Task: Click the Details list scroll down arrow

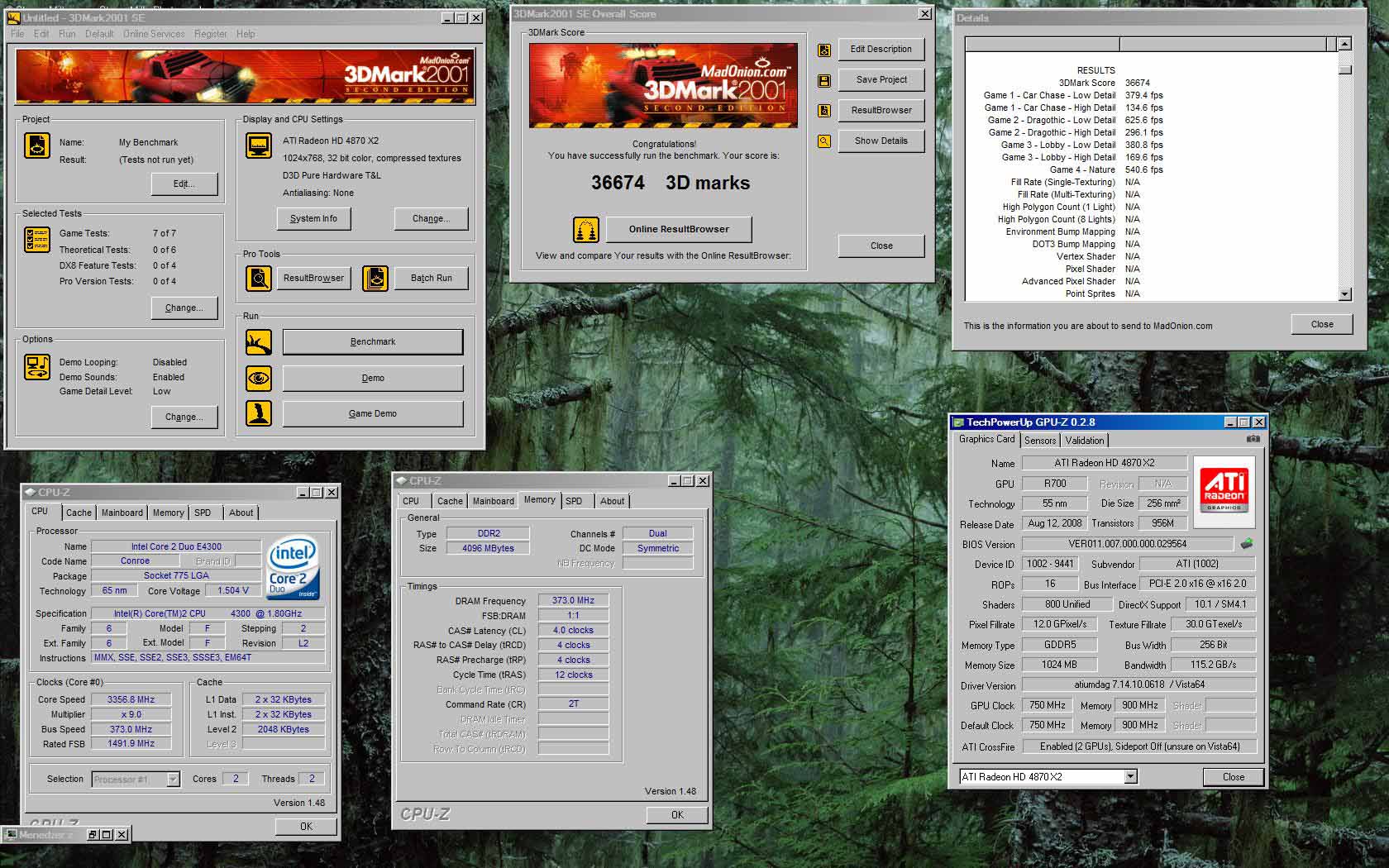Action: 1345,294
